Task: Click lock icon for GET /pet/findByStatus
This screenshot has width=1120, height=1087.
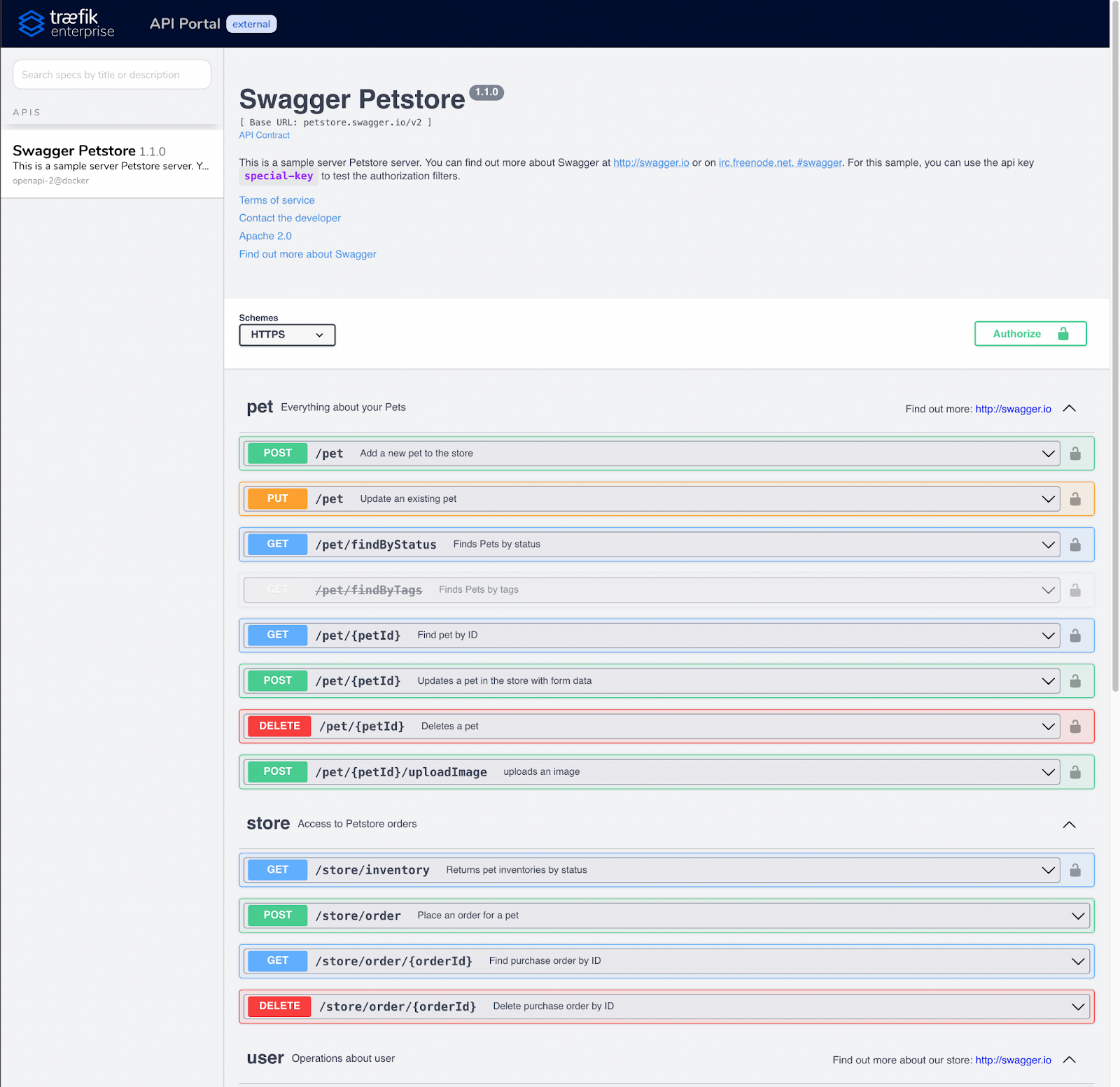Action: [1075, 545]
